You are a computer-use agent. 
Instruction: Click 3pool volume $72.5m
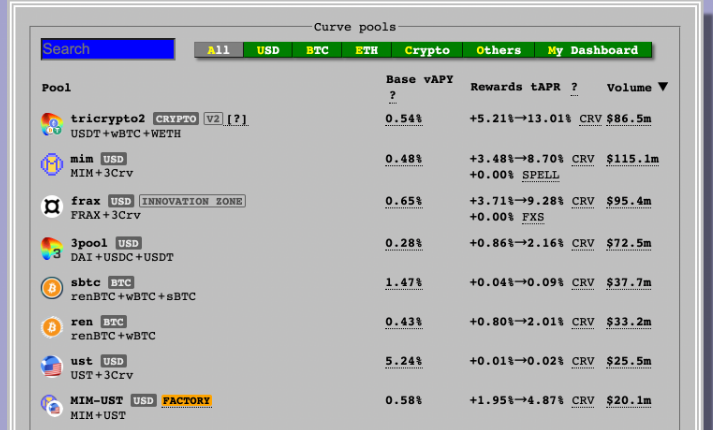[629, 243]
